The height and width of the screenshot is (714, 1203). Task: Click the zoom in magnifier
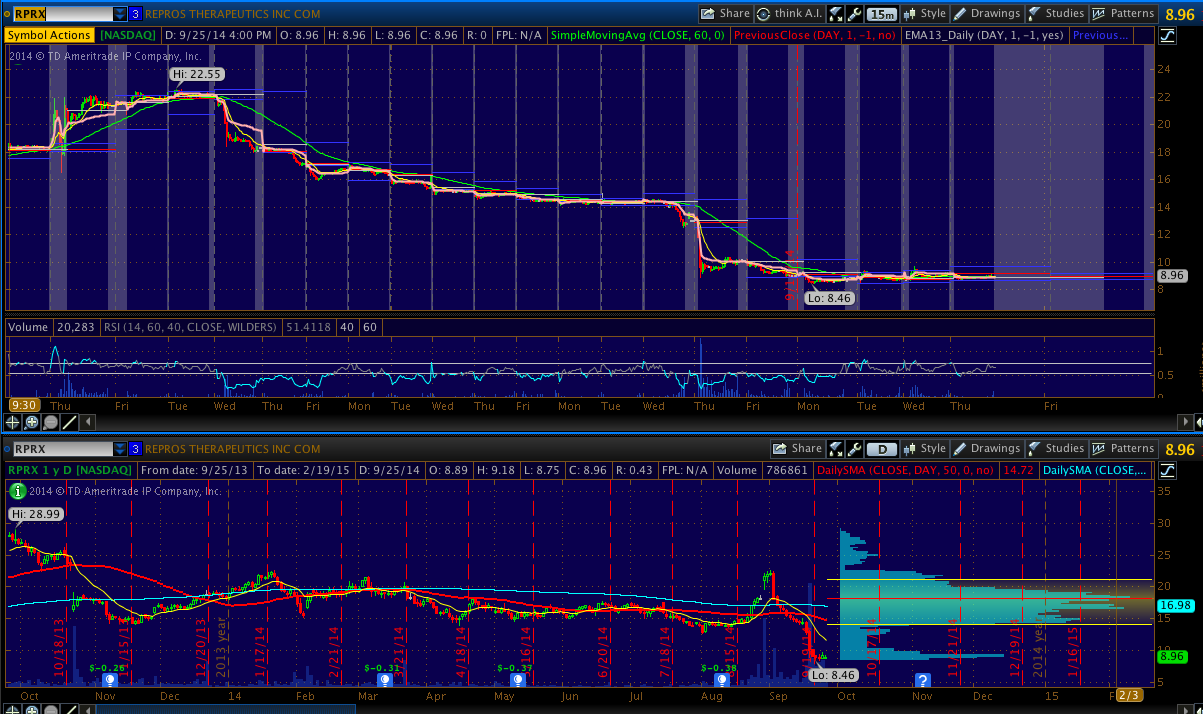coord(32,422)
